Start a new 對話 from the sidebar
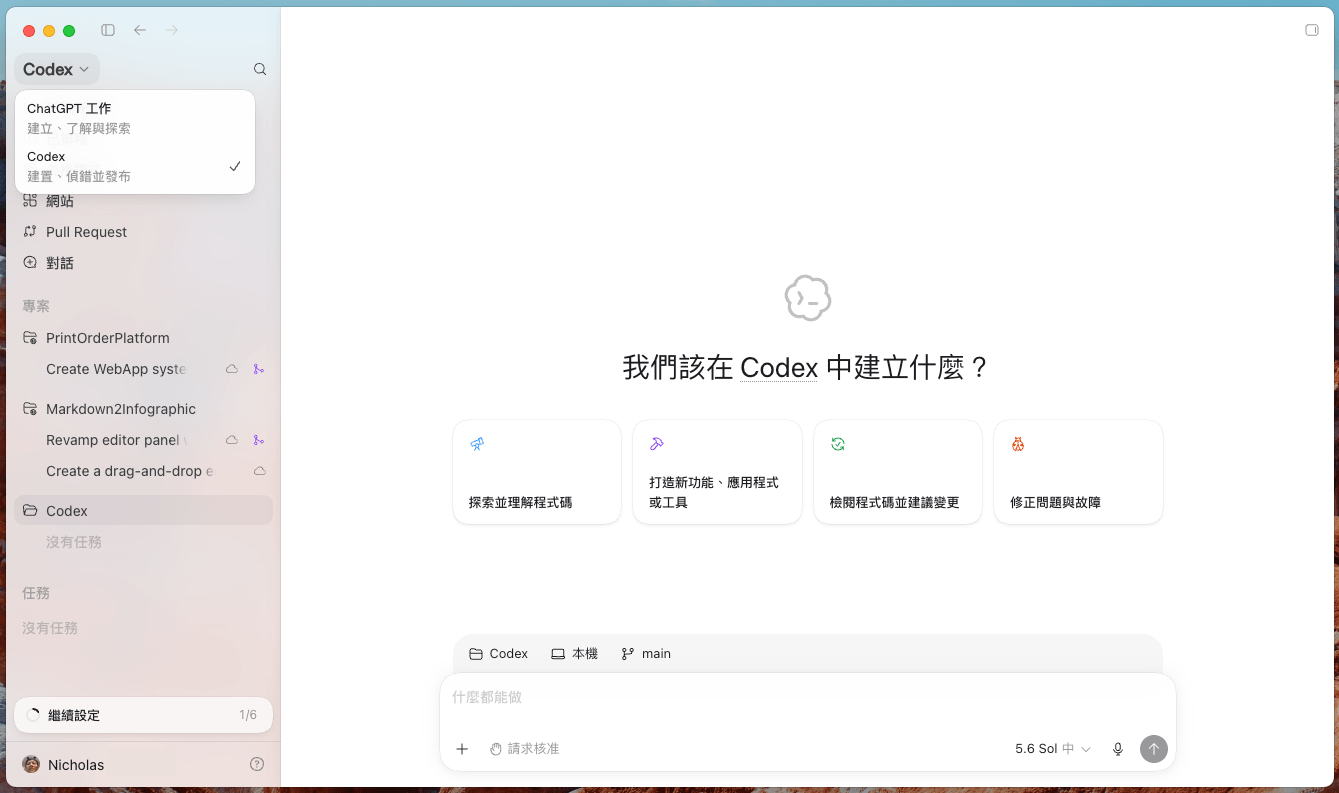Screen dimensions: 1339x793 coord(144,263)
